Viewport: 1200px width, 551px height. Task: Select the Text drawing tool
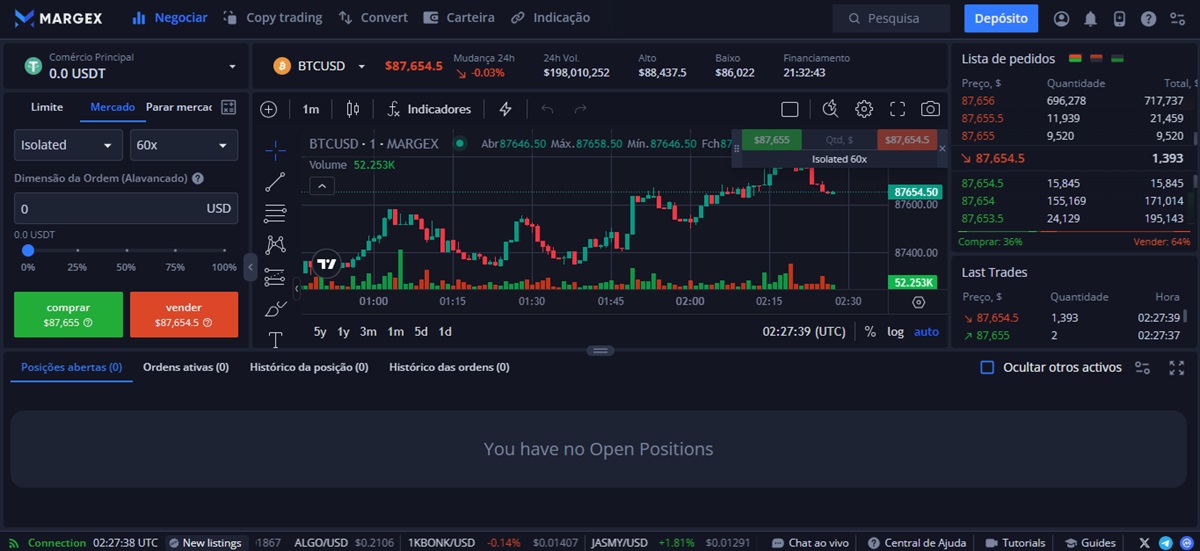(275, 339)
